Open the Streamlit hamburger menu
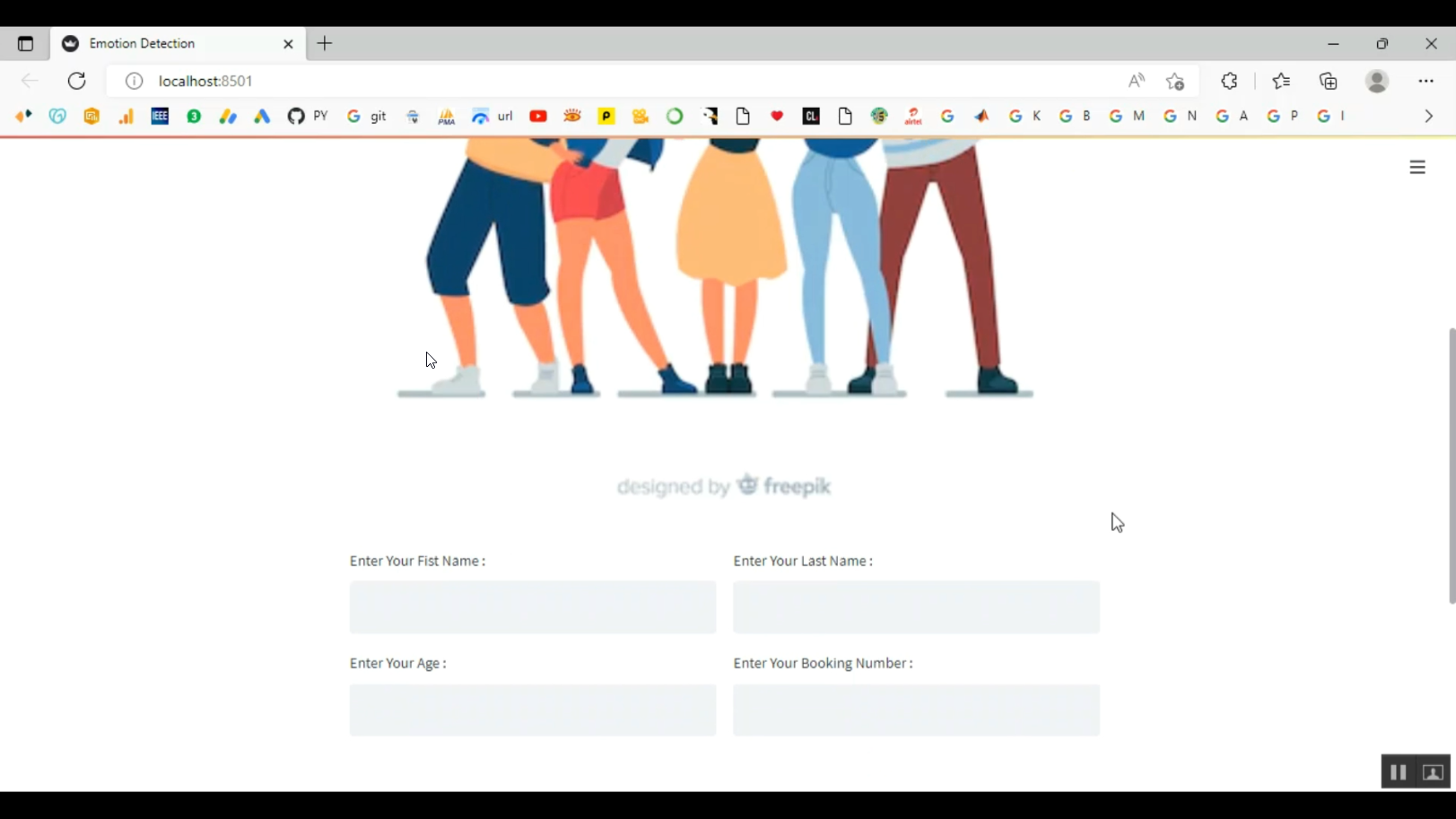 tap(1417, 167)
